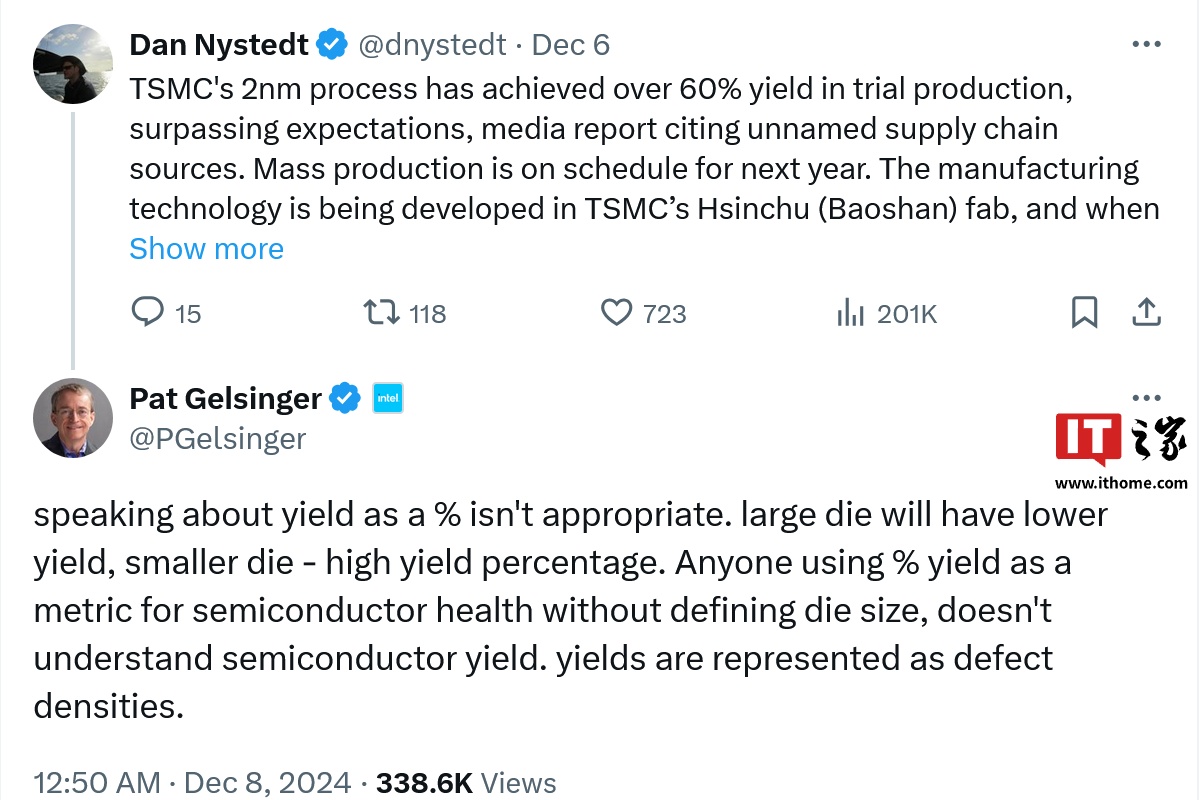Visit the @PGelsinger handle link
1200x800 pixels.
click(218, 438)
